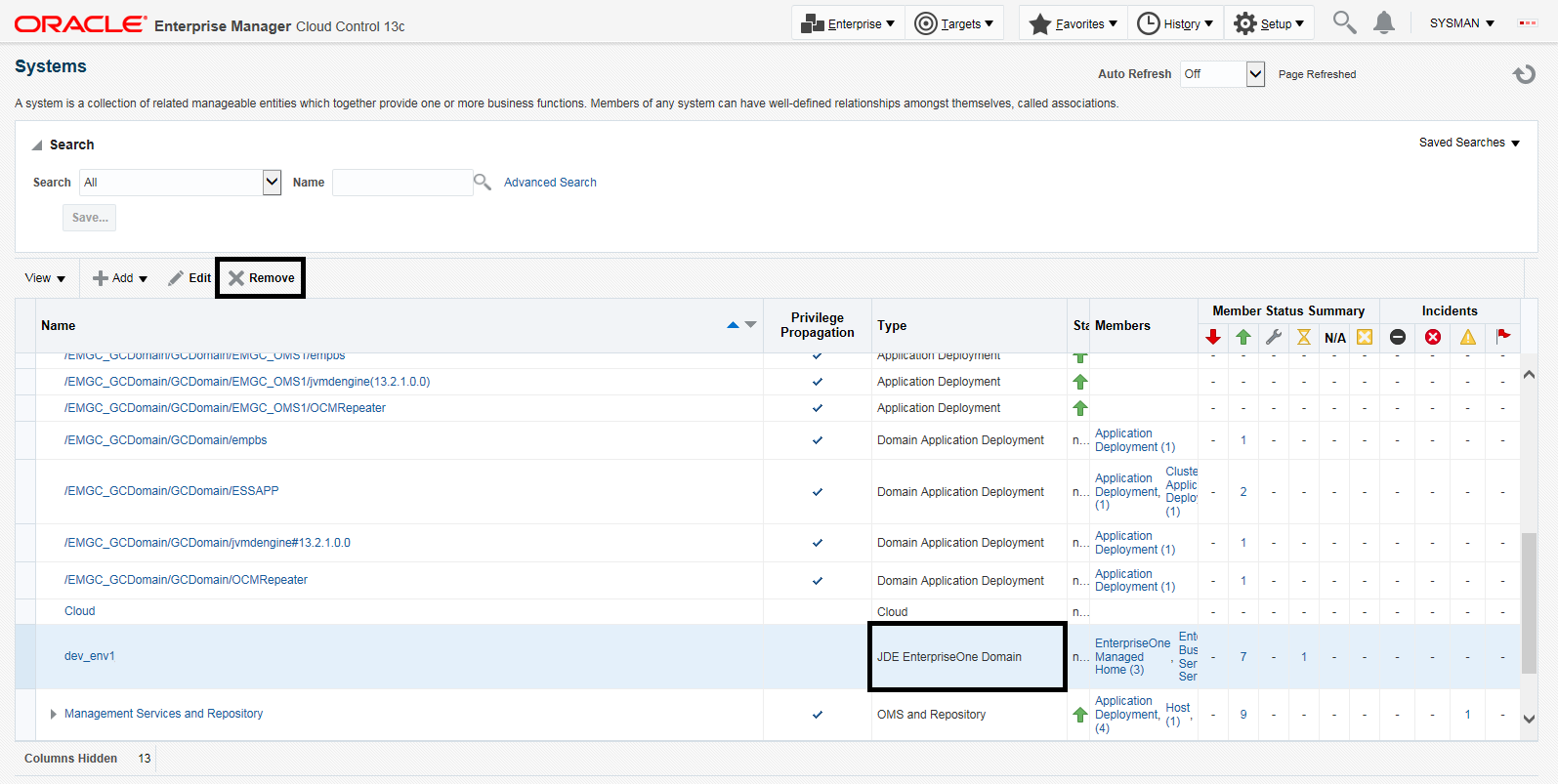
Task: Expand Management Services and Repository row
Action: coord(53,714)
